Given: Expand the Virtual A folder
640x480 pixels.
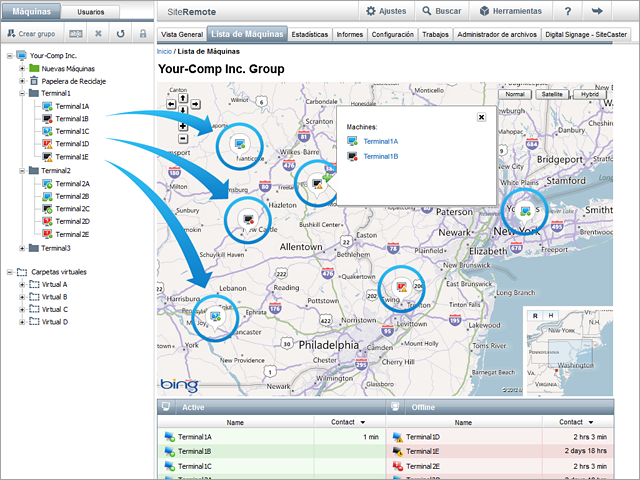Looking at the screenshot, I should [x=22, y=284].
